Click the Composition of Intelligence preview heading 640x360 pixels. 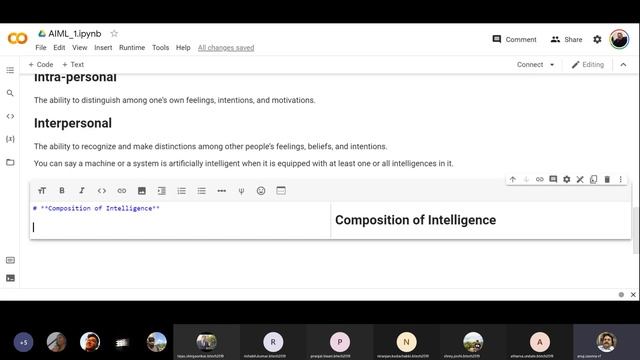416,220
